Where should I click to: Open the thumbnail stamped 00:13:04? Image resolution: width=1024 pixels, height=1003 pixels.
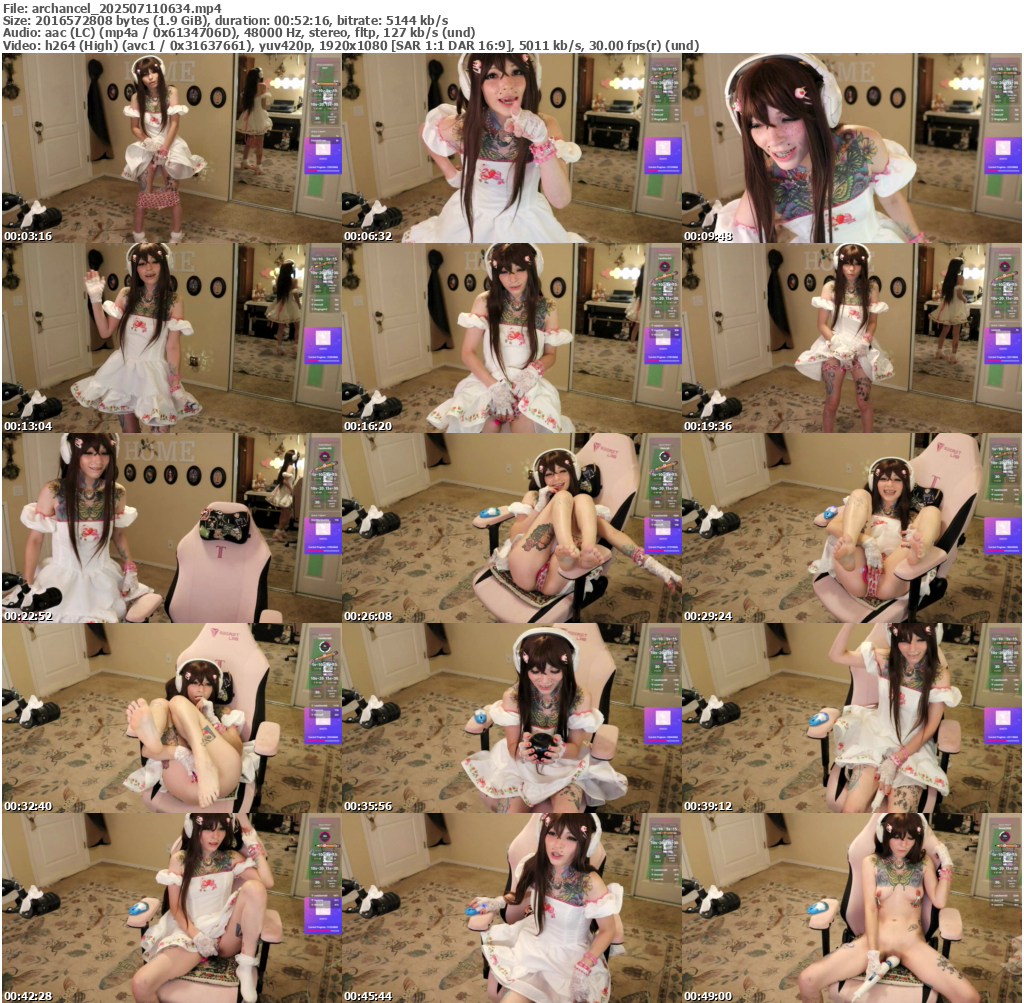tap(172, 338)
